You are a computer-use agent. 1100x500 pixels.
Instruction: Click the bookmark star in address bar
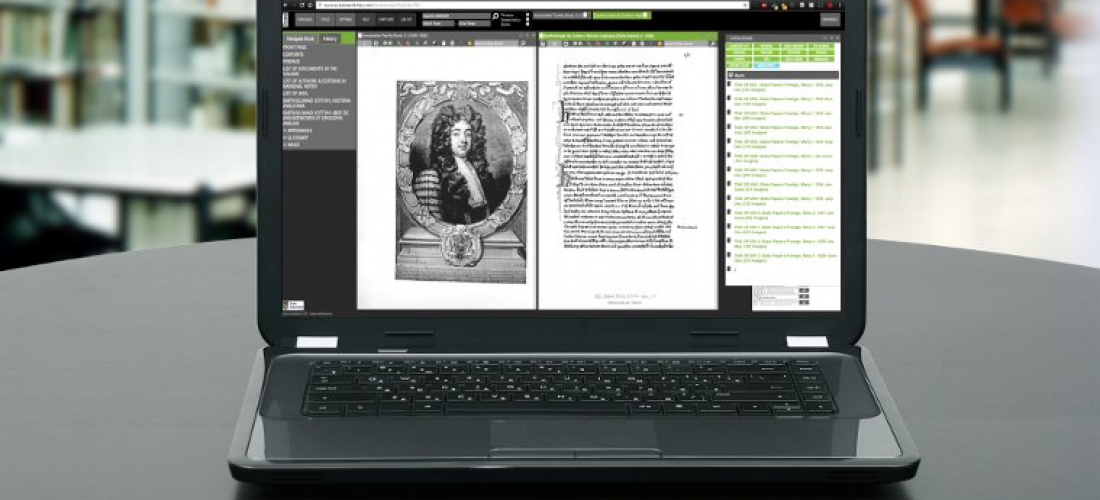744,5
